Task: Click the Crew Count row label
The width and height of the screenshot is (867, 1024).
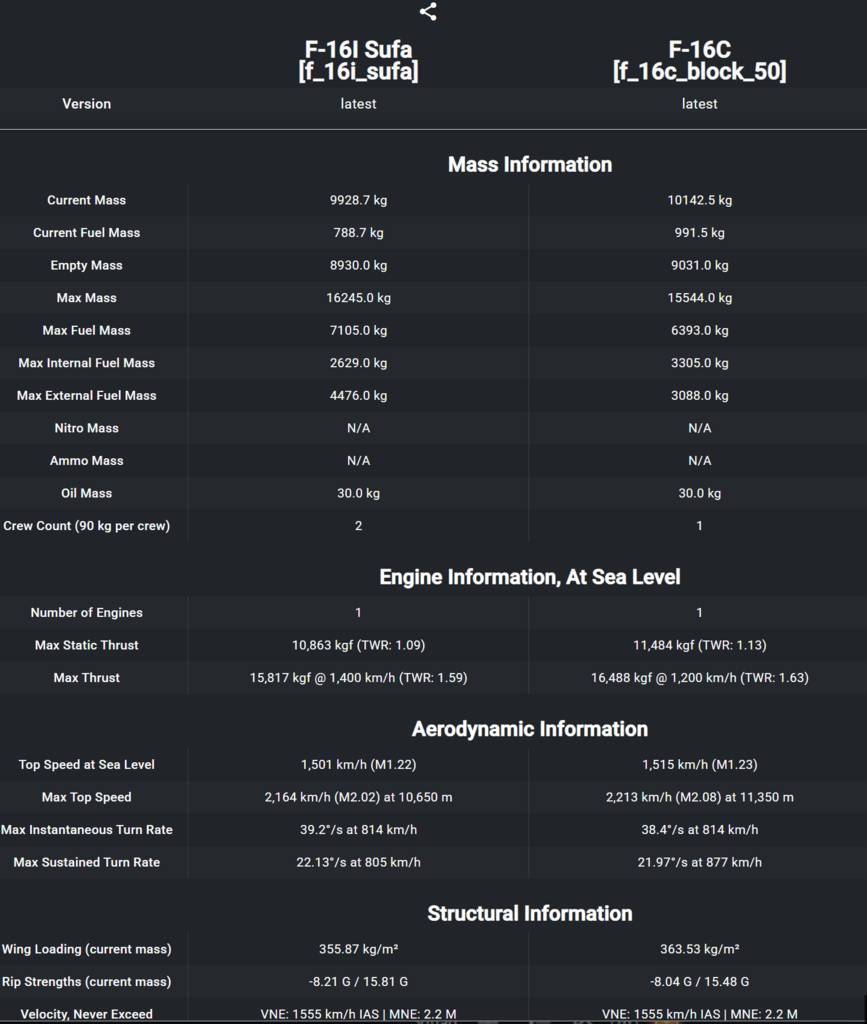Action: click(87, 526)
